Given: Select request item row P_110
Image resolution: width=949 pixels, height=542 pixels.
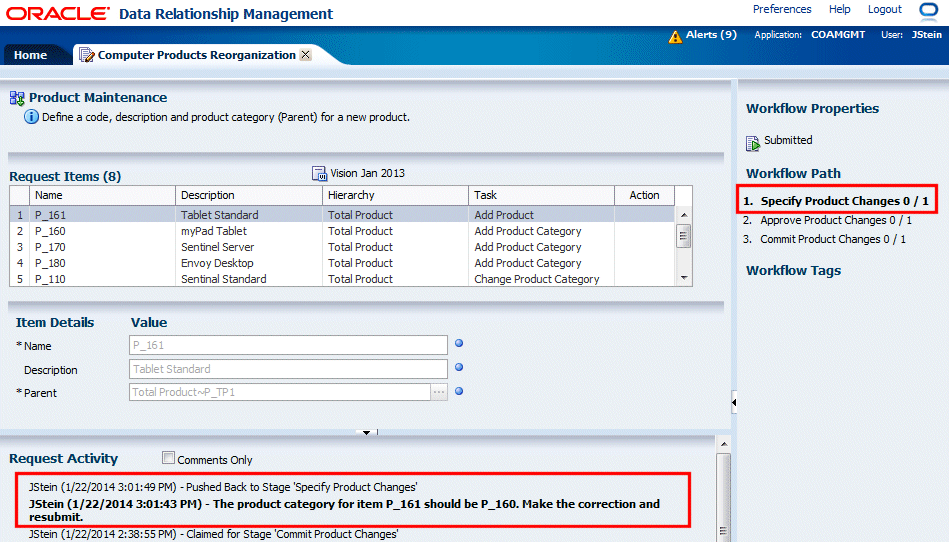Looking at the screenshot, I should pyautogui.click(x=342, y=279).
